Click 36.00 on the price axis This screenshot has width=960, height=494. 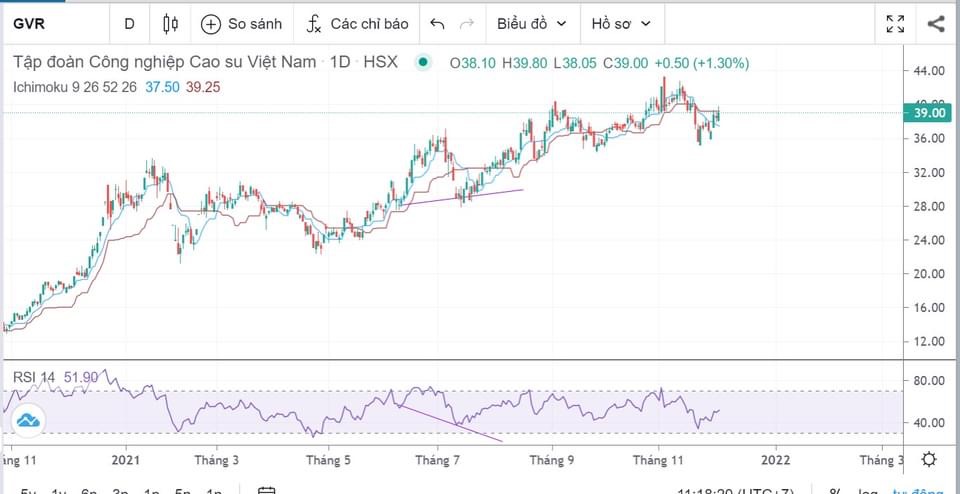[x=928, y=139]
